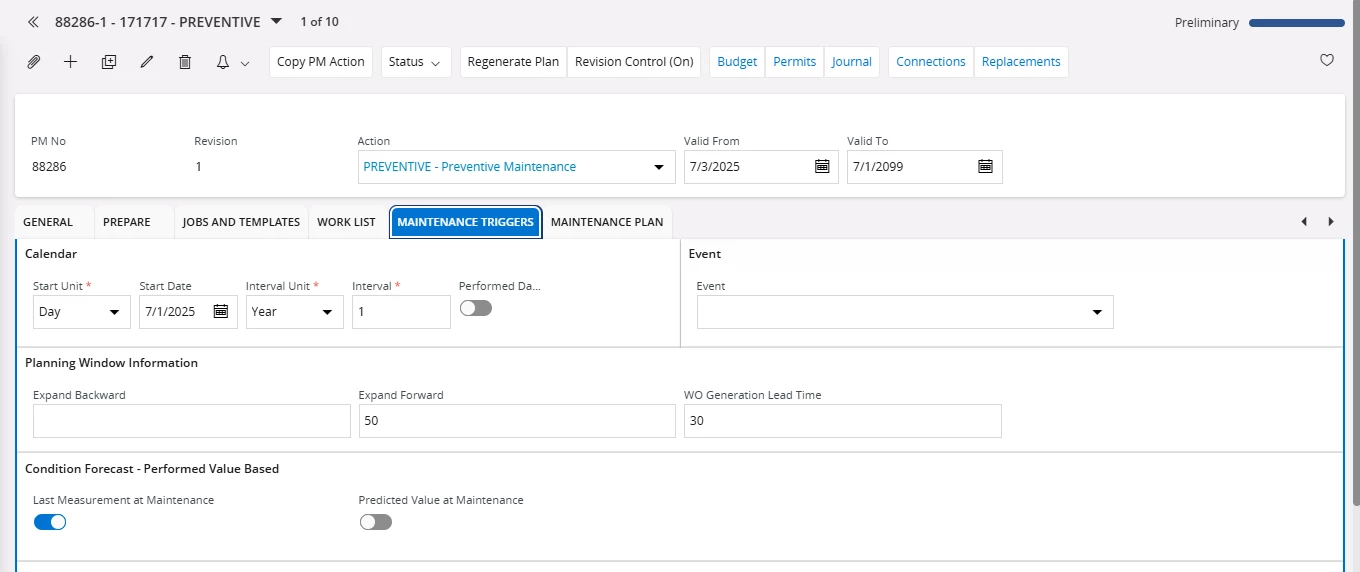Click the paperclip attachments icon
1360x572 pixels.
pyautogui.click(x=33, y=62)
